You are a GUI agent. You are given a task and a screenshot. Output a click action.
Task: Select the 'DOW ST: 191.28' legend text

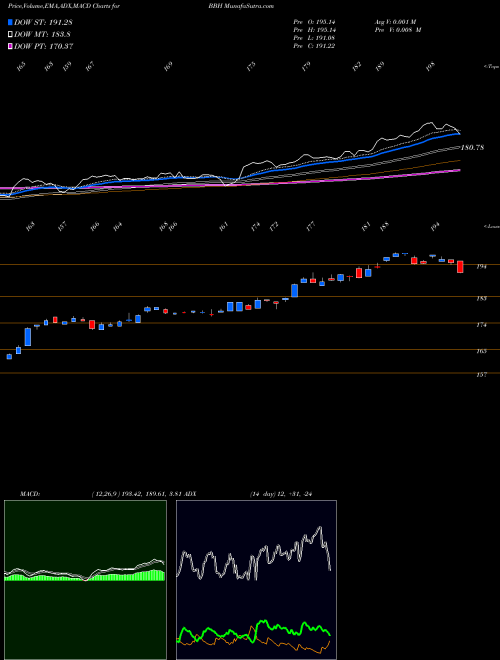[x=43, y=22]
